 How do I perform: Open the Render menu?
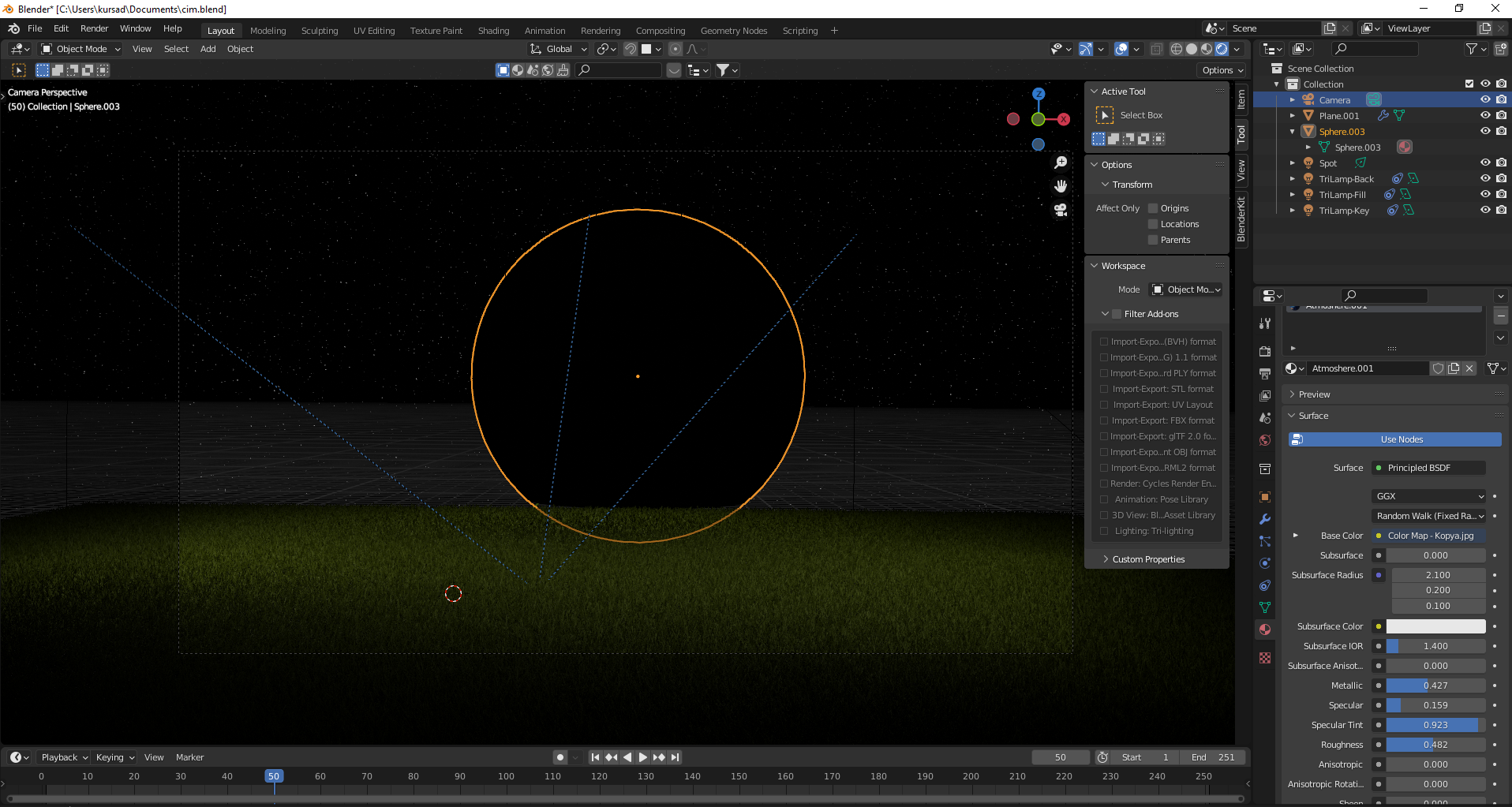pos(94,28)
